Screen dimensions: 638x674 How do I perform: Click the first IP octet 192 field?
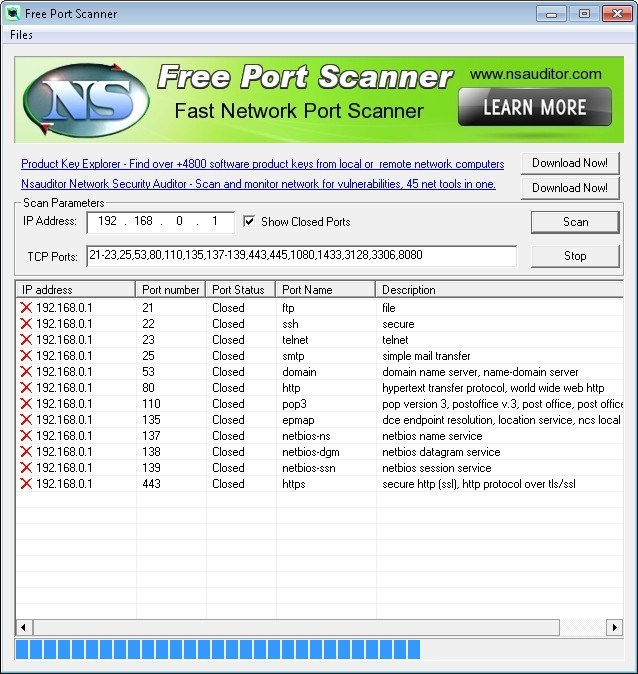tap(107, 221)
